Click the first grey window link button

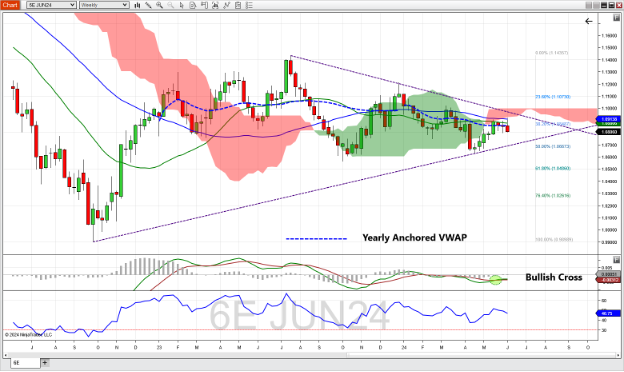pyautogui.click(x=589, y=5)
